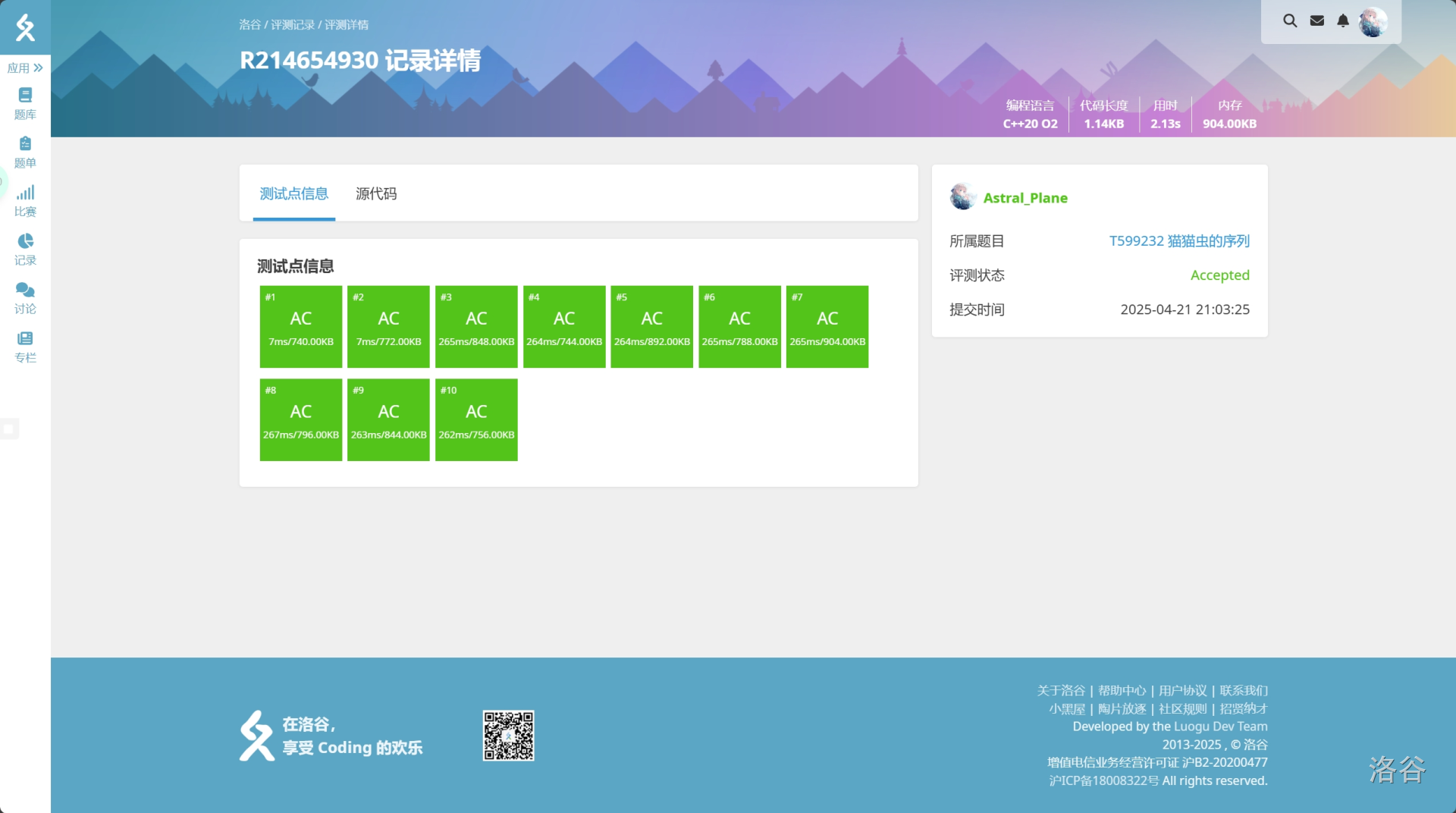This screenshot has height=813, width=1456.
Task: Click test case #1 AC block
Action: pos(301,326)
